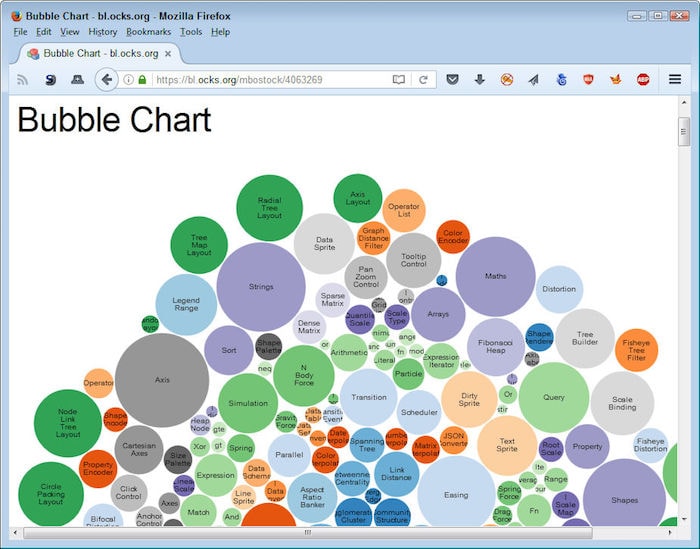Click the horizontal scrollbar right arrow
Image resolution: width=700 pixels, height=549 pixels.
[669, 533]
